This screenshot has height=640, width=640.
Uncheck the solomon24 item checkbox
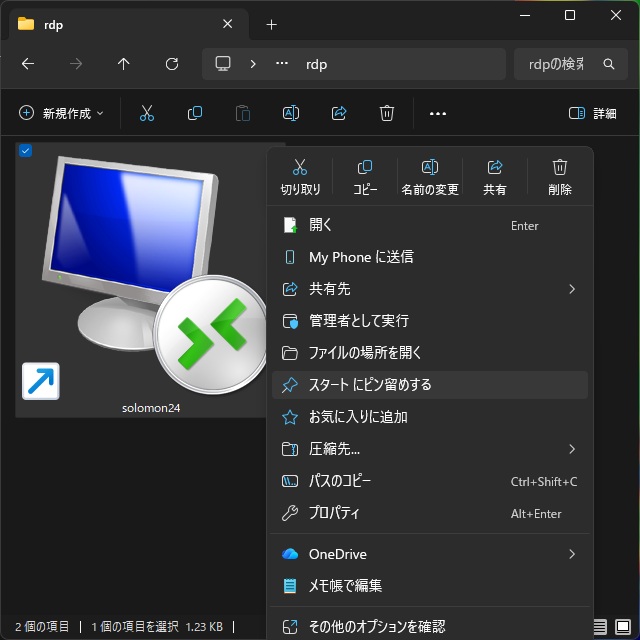pyautogui.click(x=26, y=151)
